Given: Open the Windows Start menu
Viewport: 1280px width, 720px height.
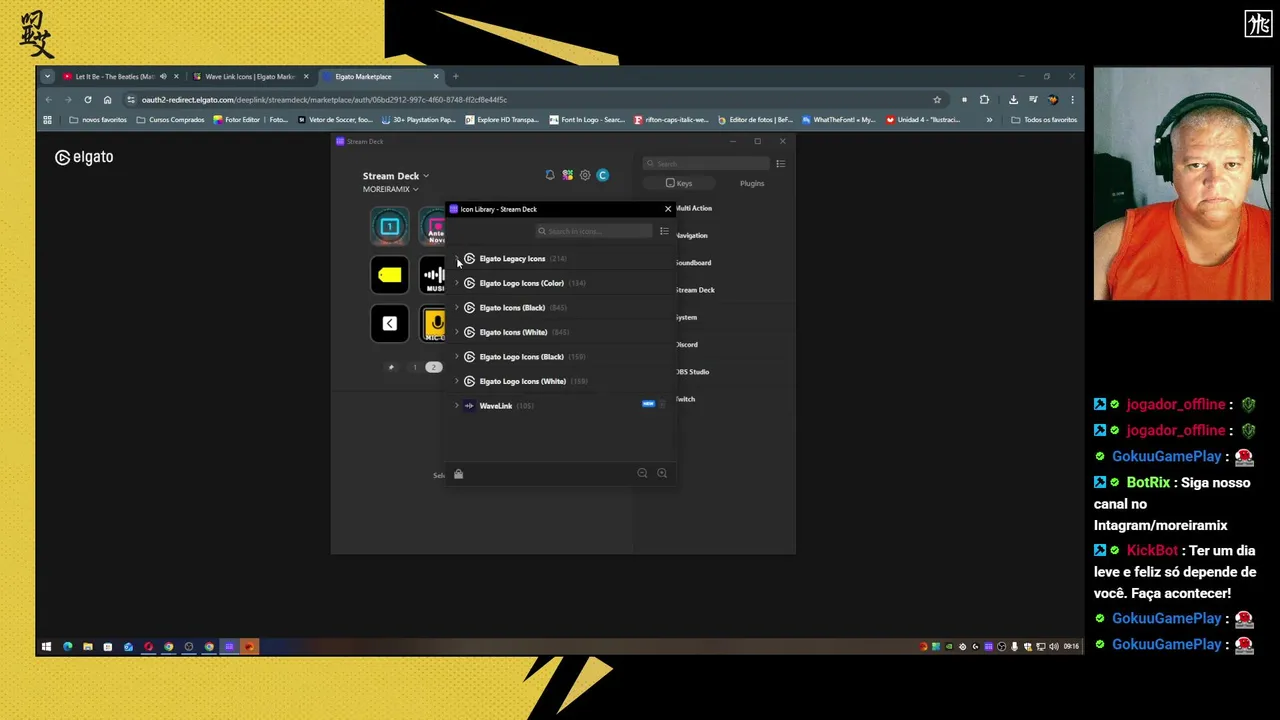Looking at the screenshot, I should 46,647.
